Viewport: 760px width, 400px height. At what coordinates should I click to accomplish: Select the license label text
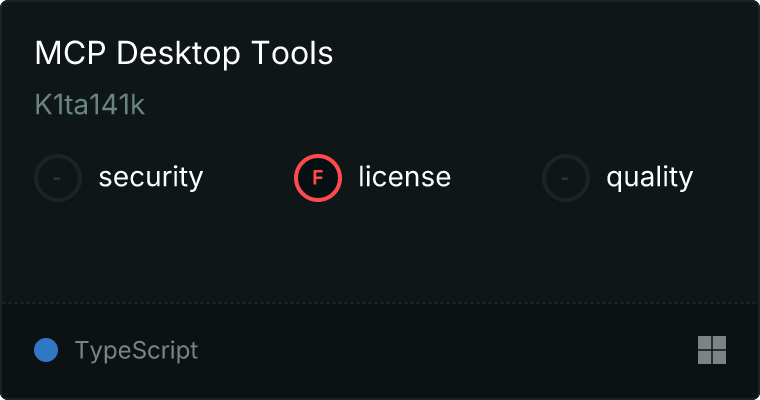click(404, 178)
